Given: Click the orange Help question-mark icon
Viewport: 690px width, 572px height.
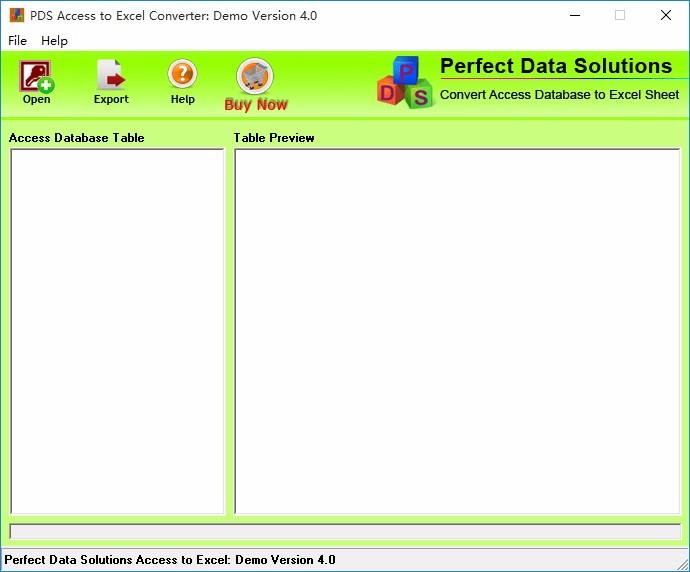Looking at the screenshot, I should 182,73.
